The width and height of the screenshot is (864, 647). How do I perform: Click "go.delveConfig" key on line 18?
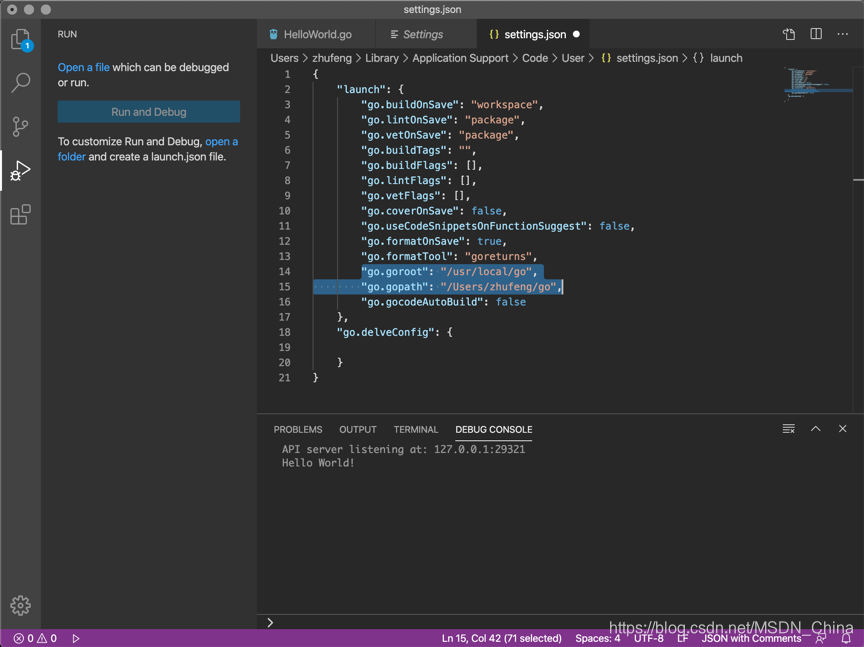(x=386, y=332)
